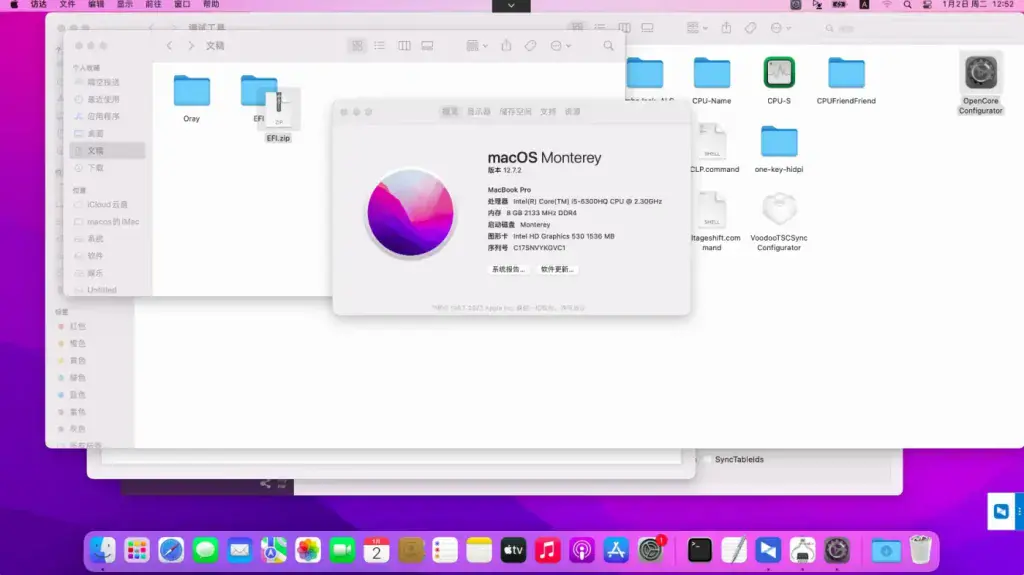Open the CPUFriendFriend folder
Image resolution: width=1024 pixels, height=575 pixels.
coord(846,73)
